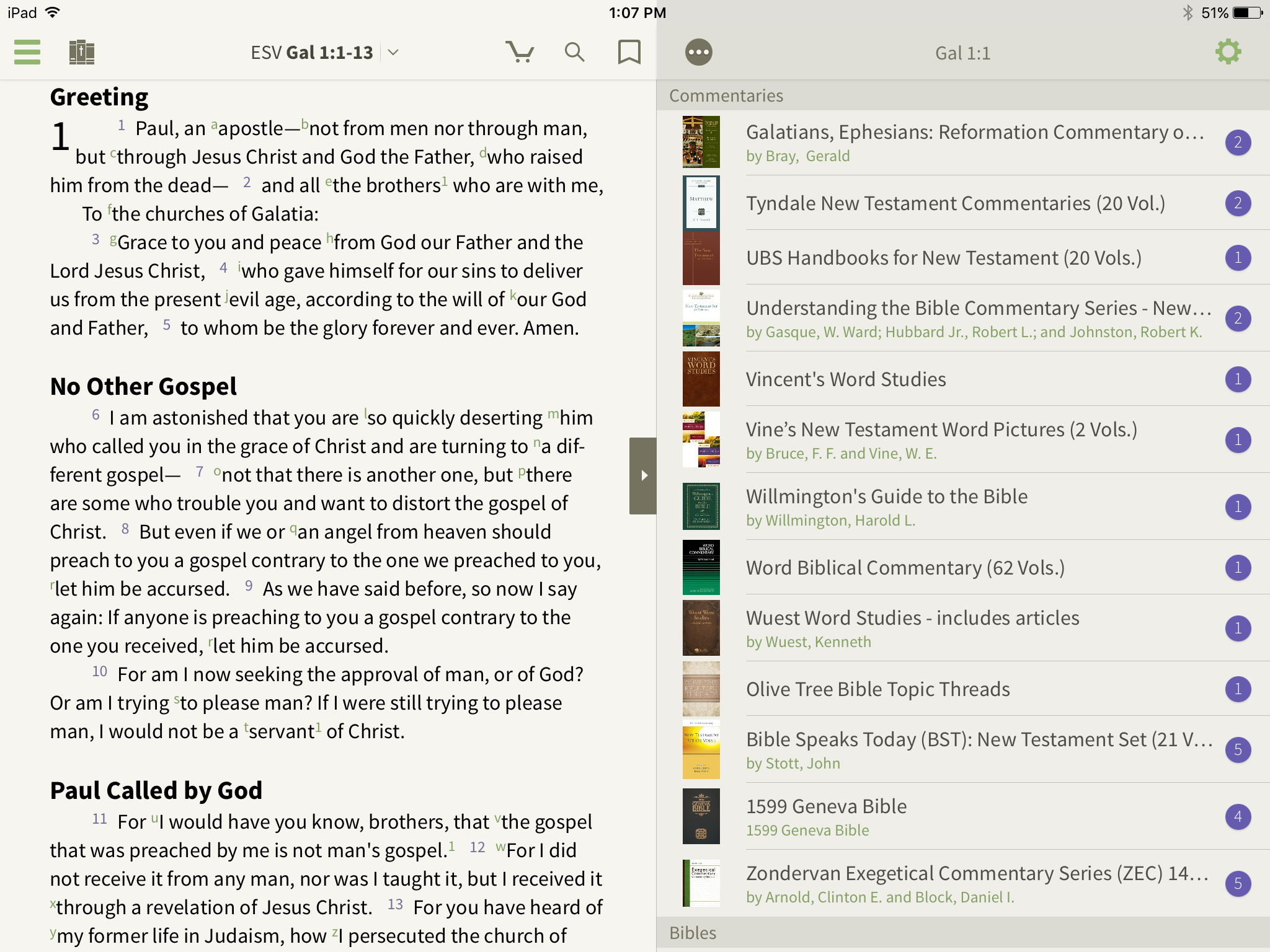Tap the 'Greeting' section heading
Viewport: 1270px width, 952px height.
(x=99, y=97)
